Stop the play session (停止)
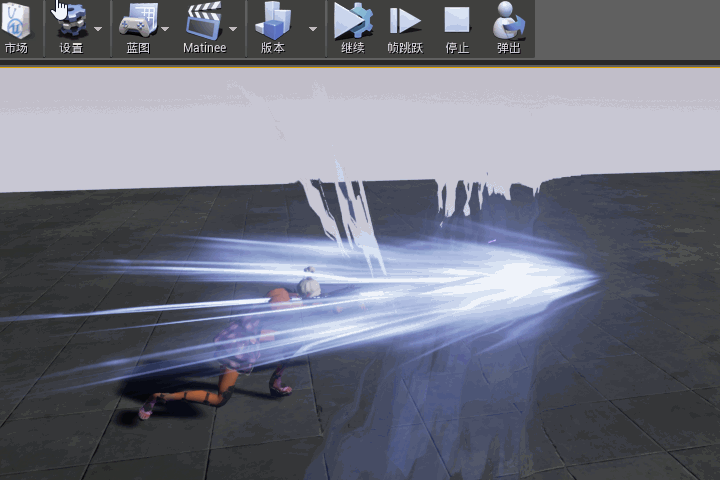The width and height of the screenshot is (720, 480). 457,28
